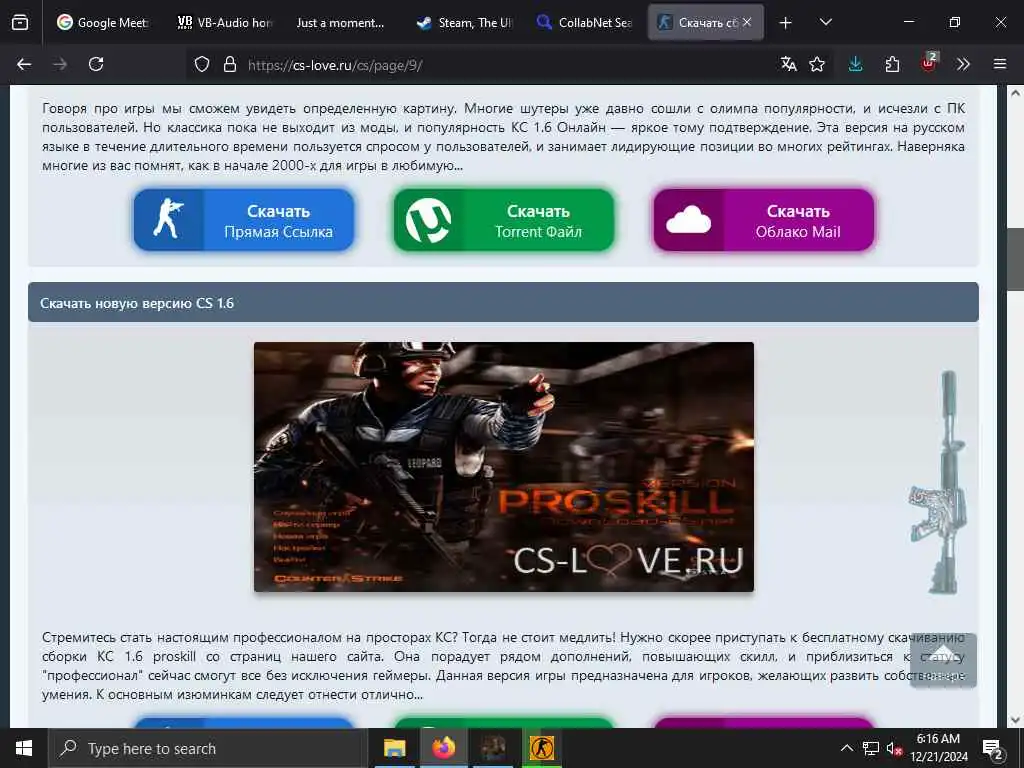1024x768 pixels.
Task: Click the scroll-to-top arrow button
Action: click(943, 660)
